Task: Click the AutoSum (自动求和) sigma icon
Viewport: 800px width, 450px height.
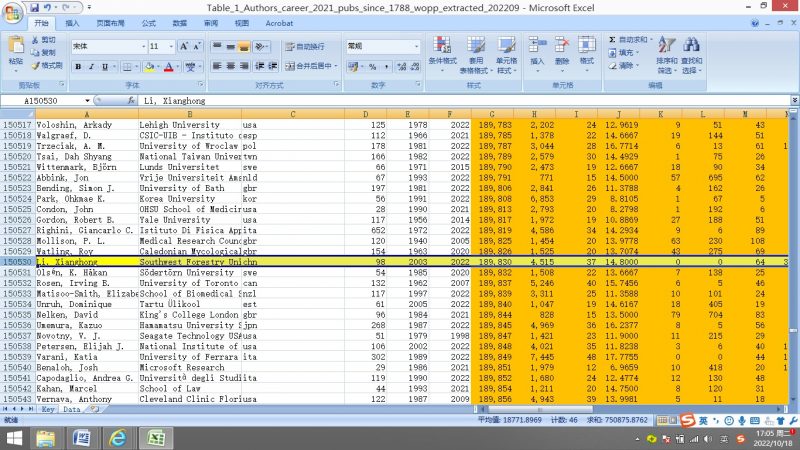Action: (613, 39)
